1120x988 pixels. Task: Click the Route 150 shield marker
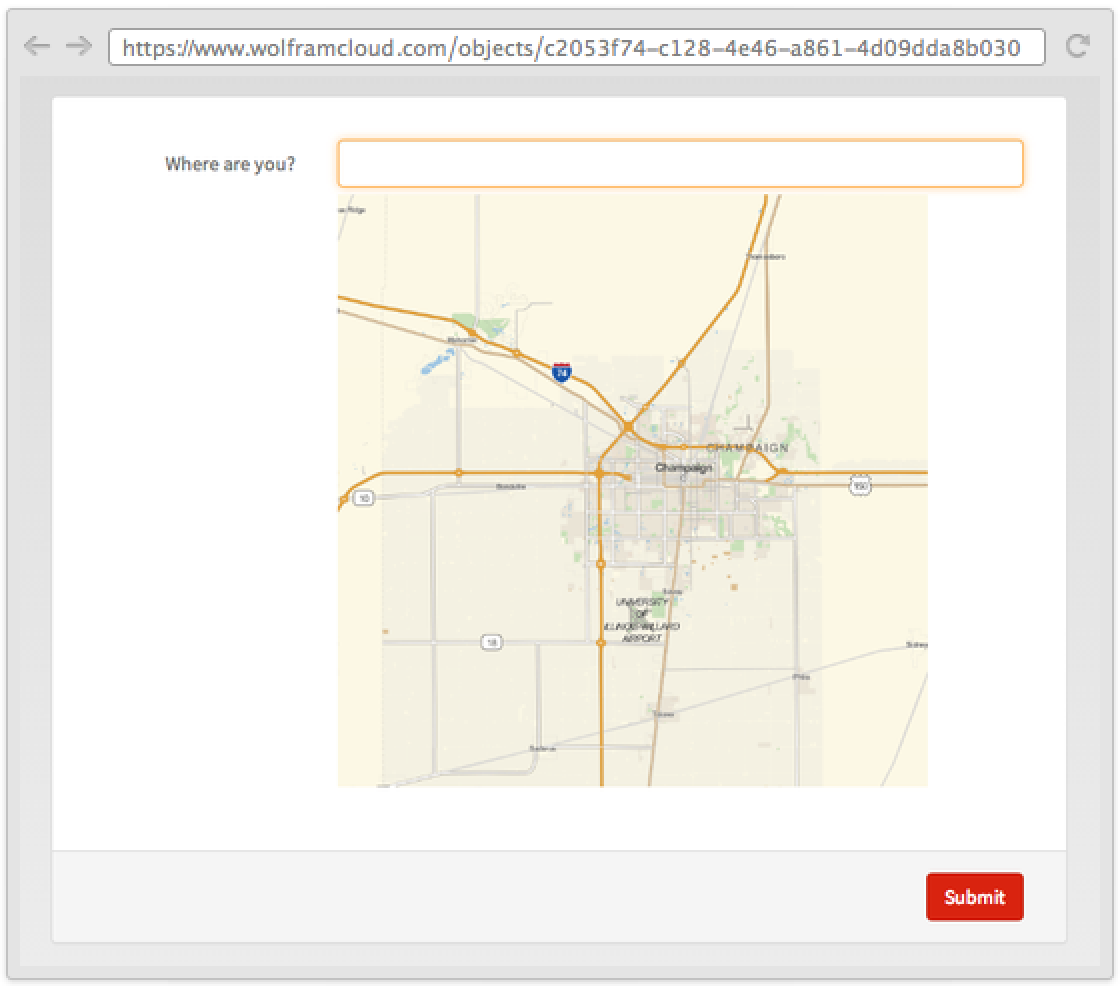(x=860, y=485)
